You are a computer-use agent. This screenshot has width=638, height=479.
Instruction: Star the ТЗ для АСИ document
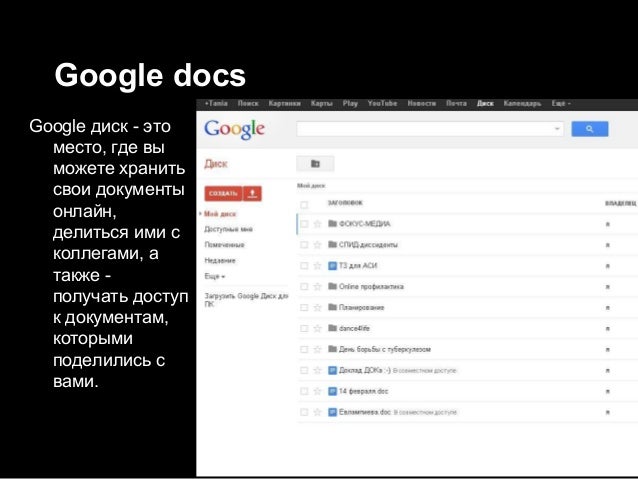click(x=317, y=266)
